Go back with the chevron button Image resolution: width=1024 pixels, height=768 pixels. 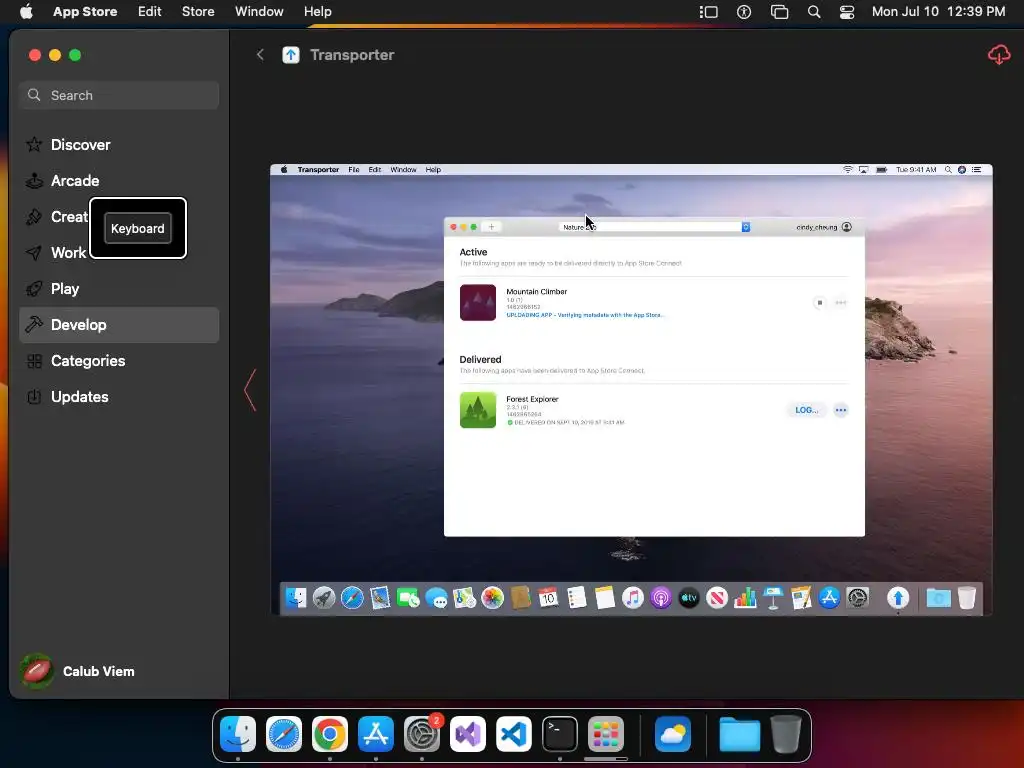pyautogui.click(x=260, y=55)
